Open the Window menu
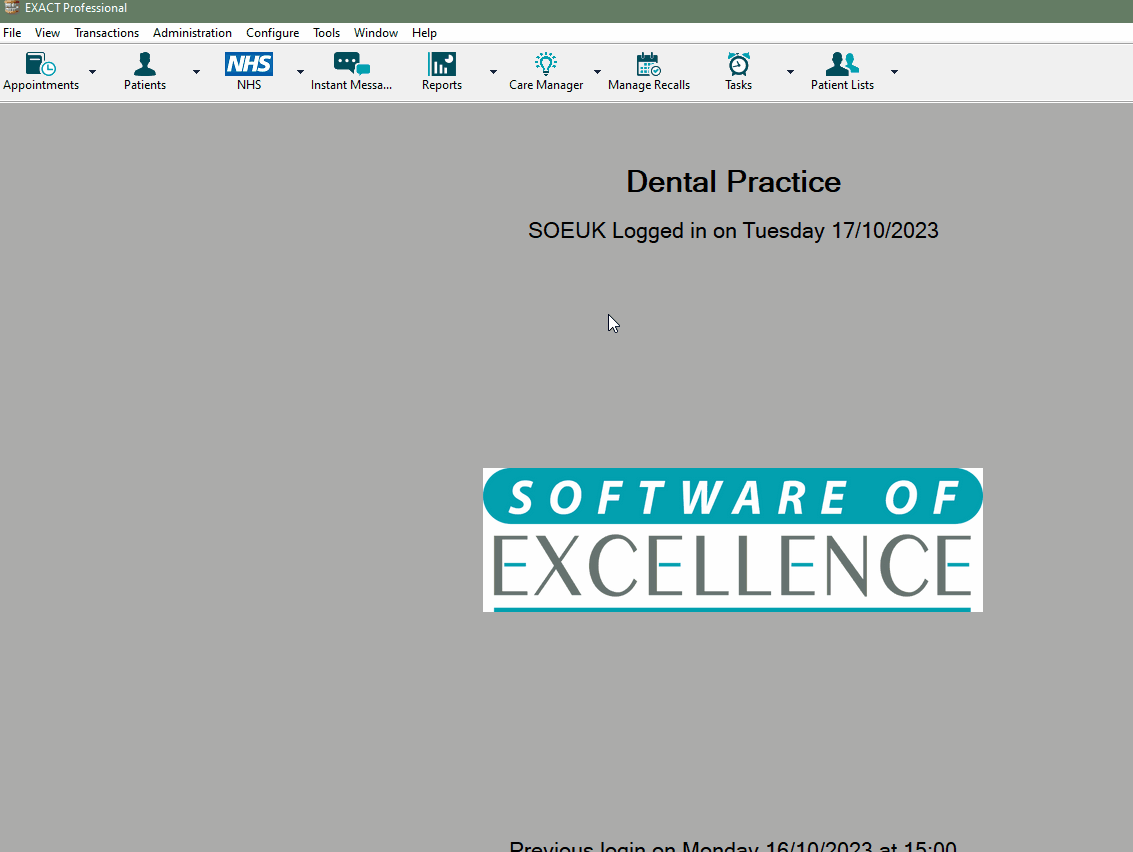The height and width of the screenshot is (852, 1133). 376,33
